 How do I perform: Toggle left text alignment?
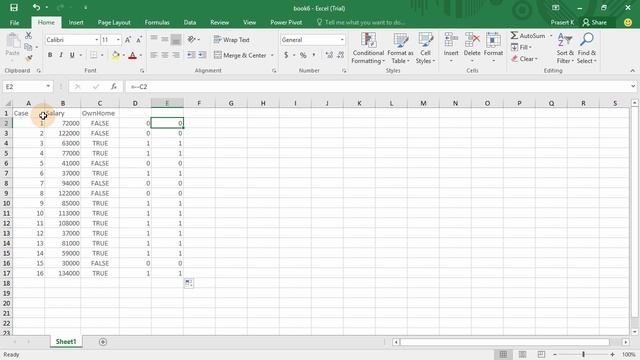pyautogui.click(x=154, y=55)
